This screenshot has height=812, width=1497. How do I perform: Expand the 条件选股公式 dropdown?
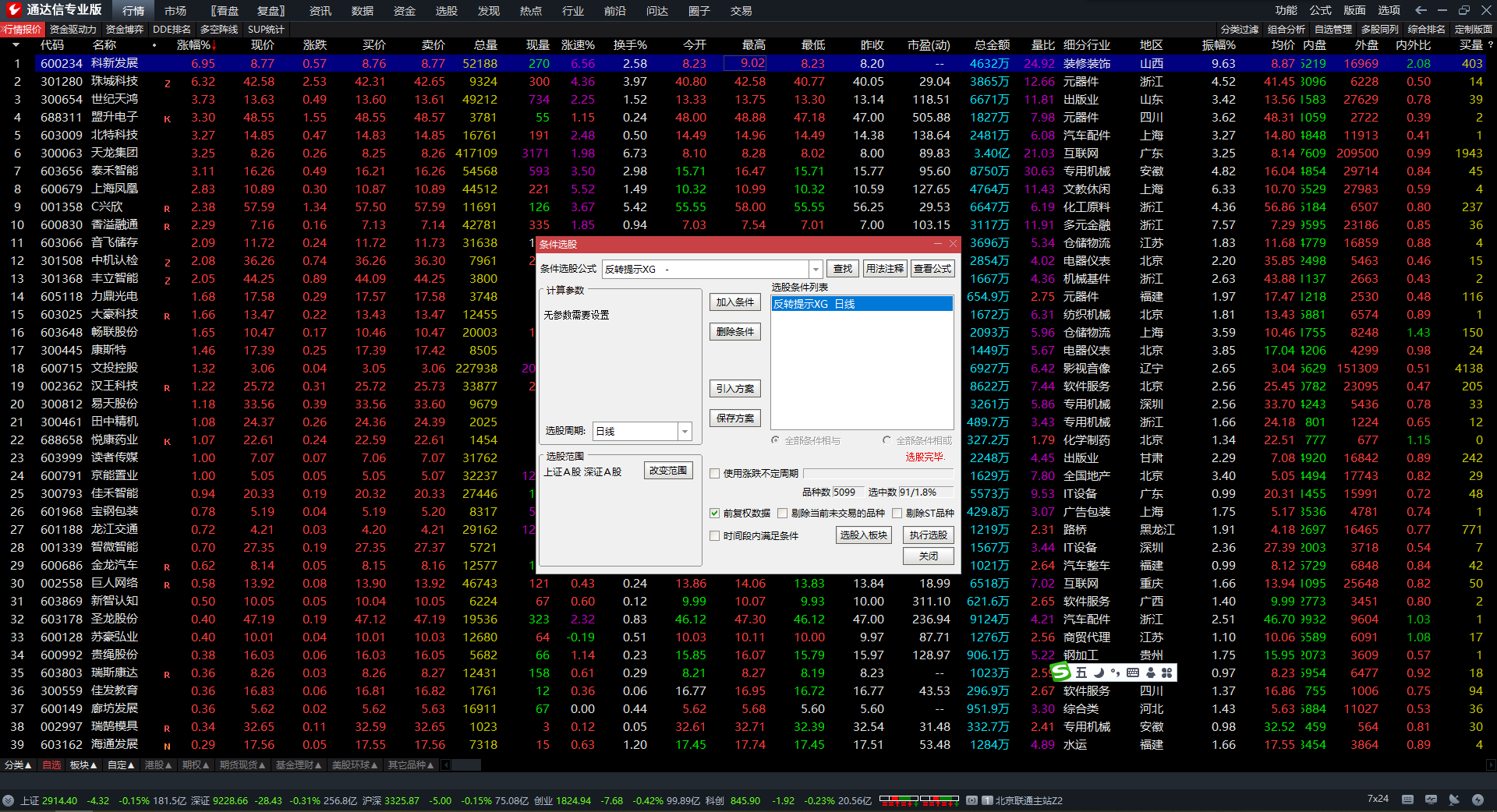tap(816, 269)
